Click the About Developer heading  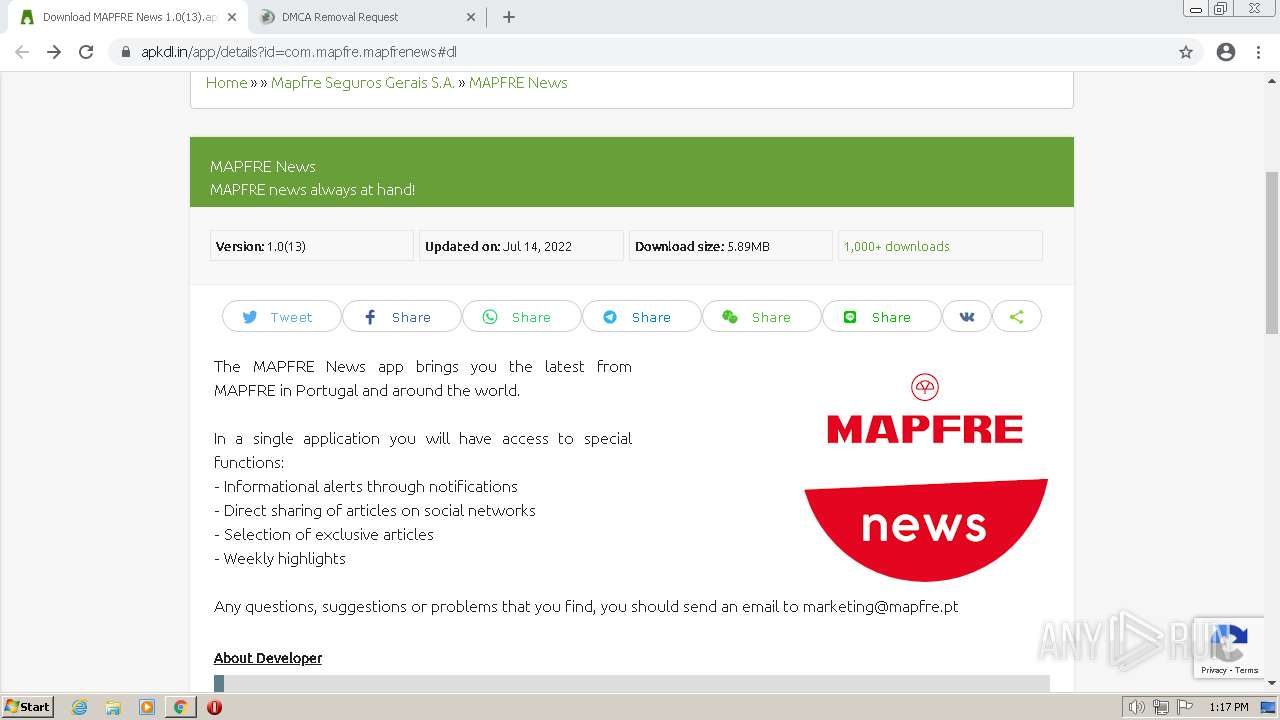coord(268,658)
